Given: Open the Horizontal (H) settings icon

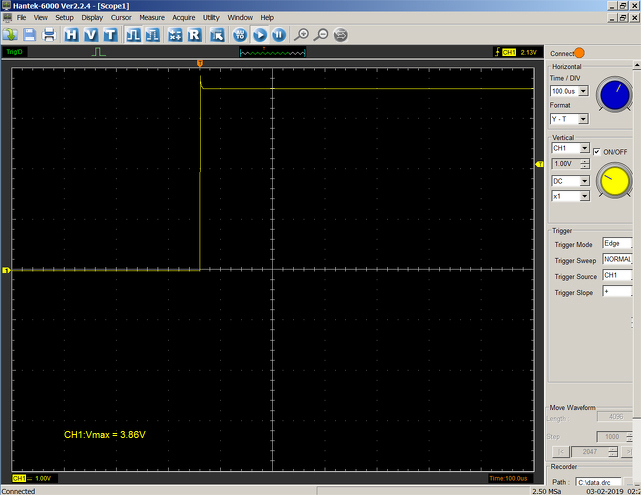Looking at the screenshot, I should pyautogui.click(x=71, y=35).
